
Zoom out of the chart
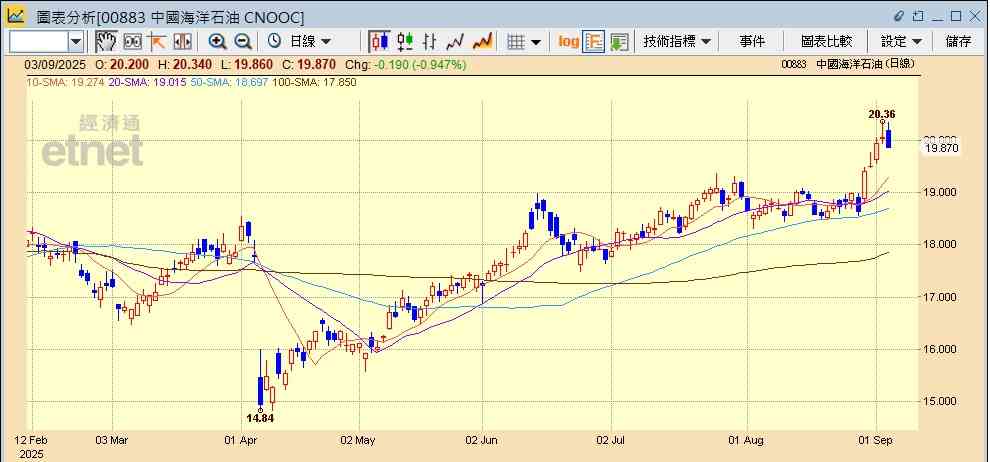click(x=243, y=42)
